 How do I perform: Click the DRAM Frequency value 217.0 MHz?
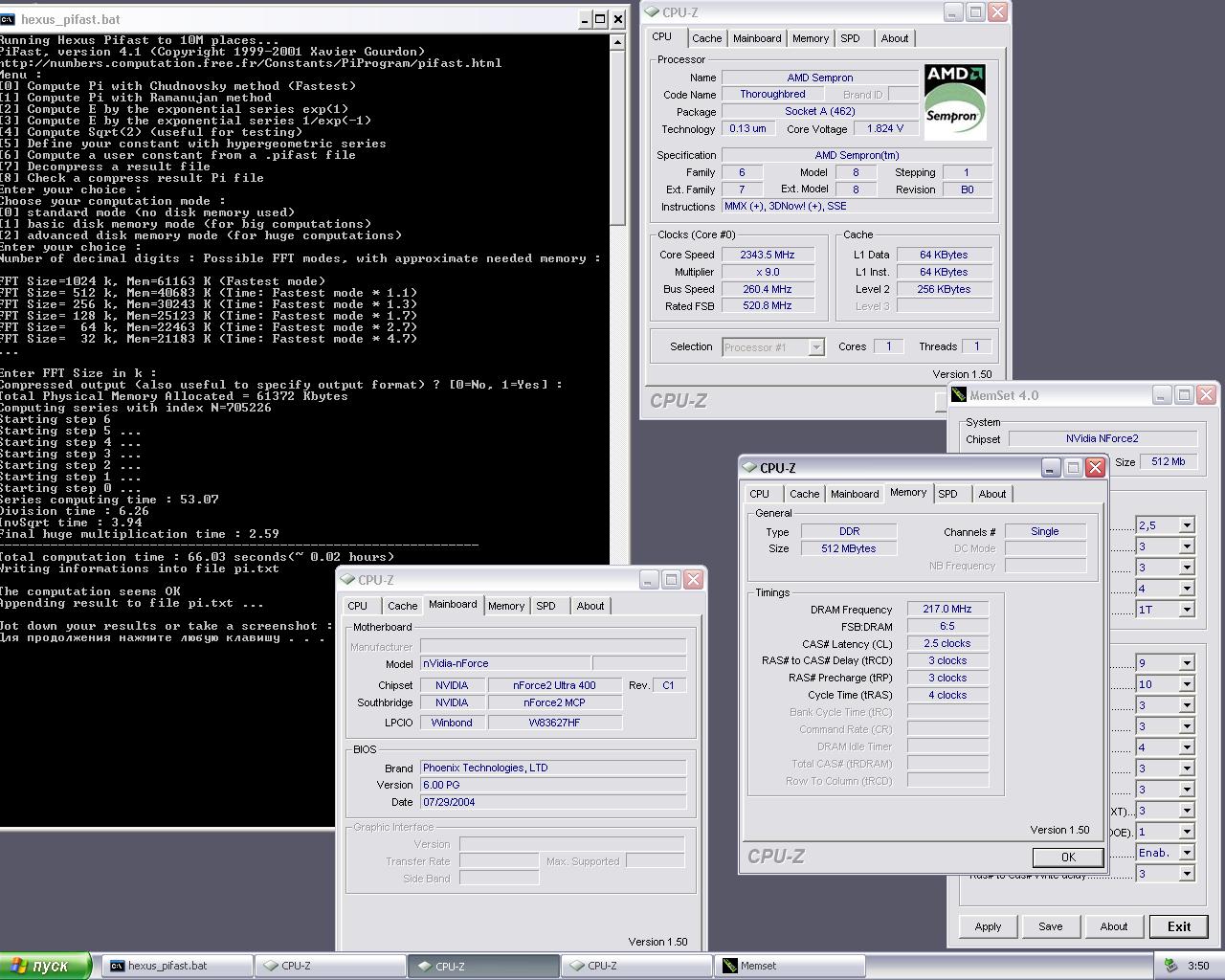[x=947, y=609]
